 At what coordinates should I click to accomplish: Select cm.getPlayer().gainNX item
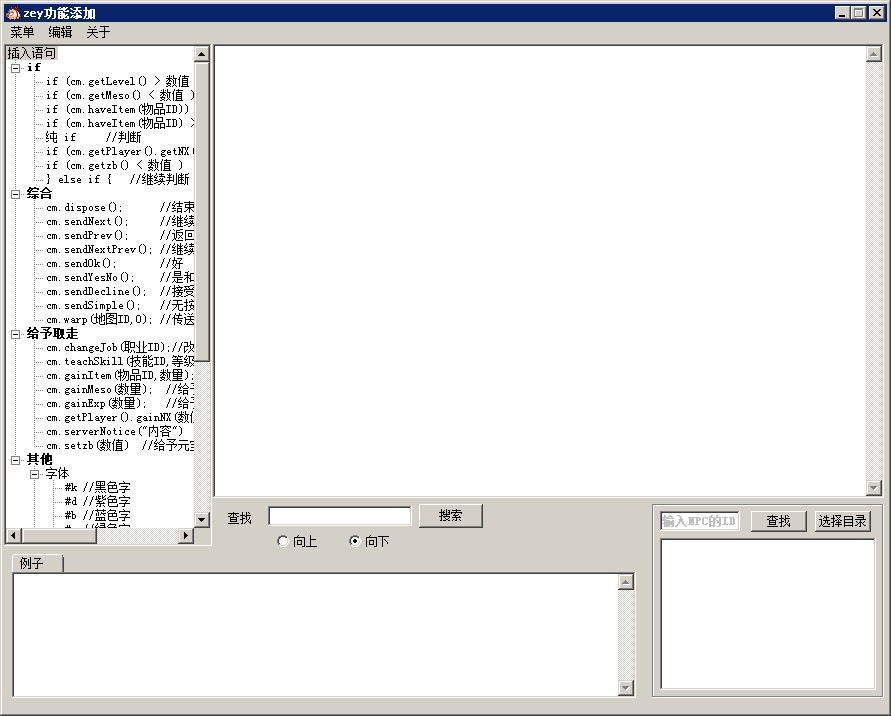click(120, 418)
